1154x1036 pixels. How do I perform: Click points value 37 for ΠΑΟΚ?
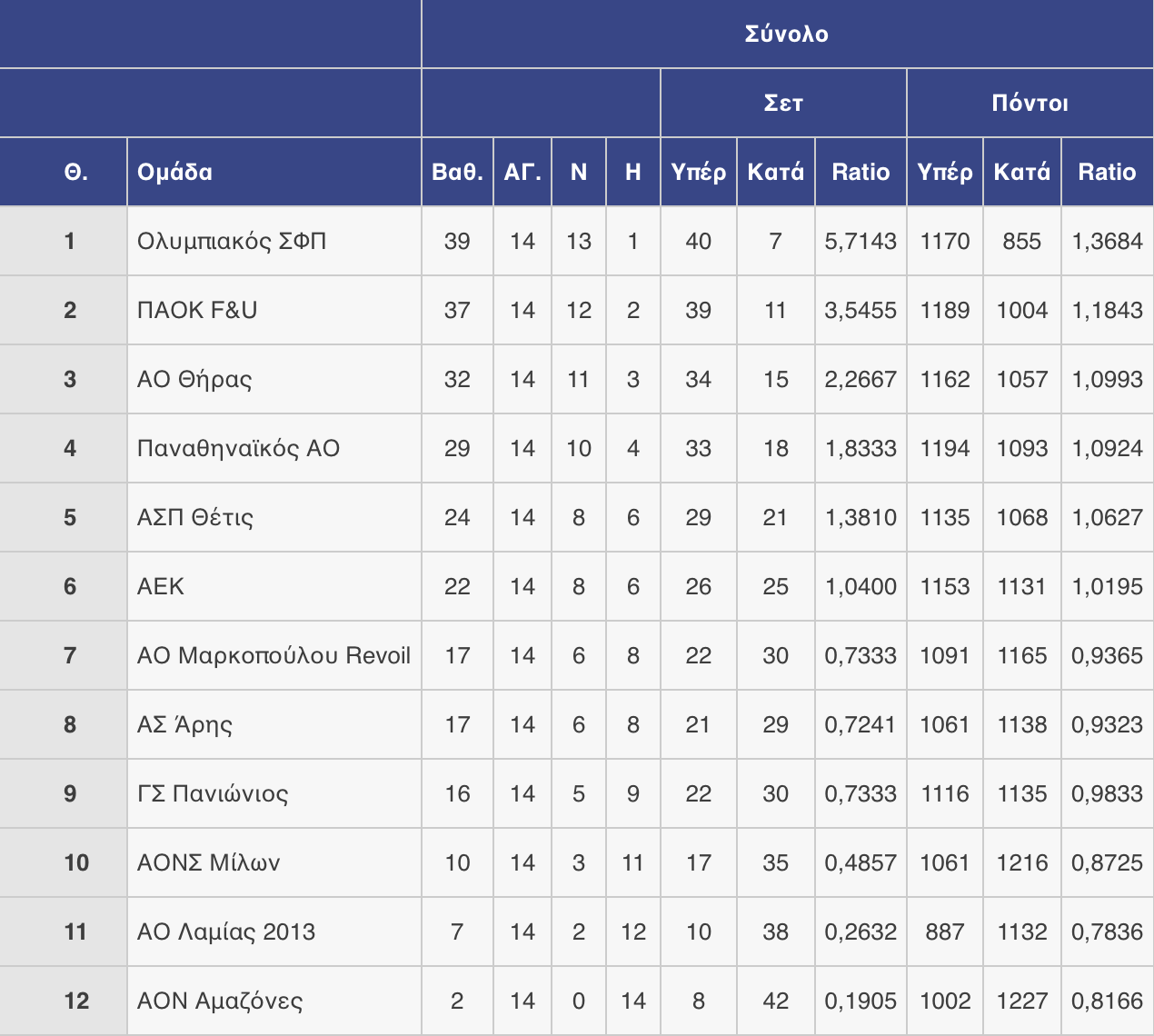click(x=457, y=310)
